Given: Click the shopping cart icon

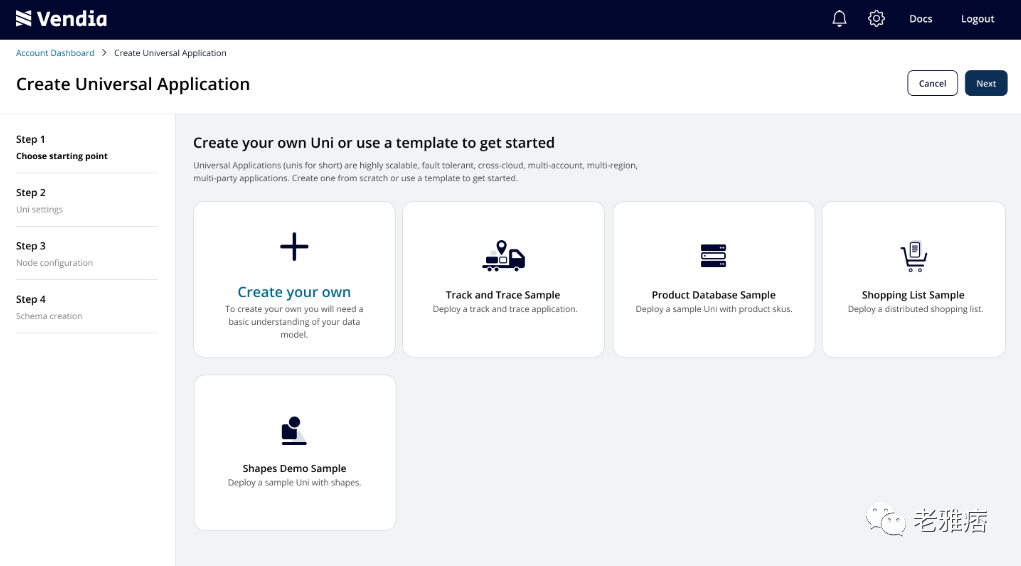Looking at the screenshot, I should tap(914, 256).
